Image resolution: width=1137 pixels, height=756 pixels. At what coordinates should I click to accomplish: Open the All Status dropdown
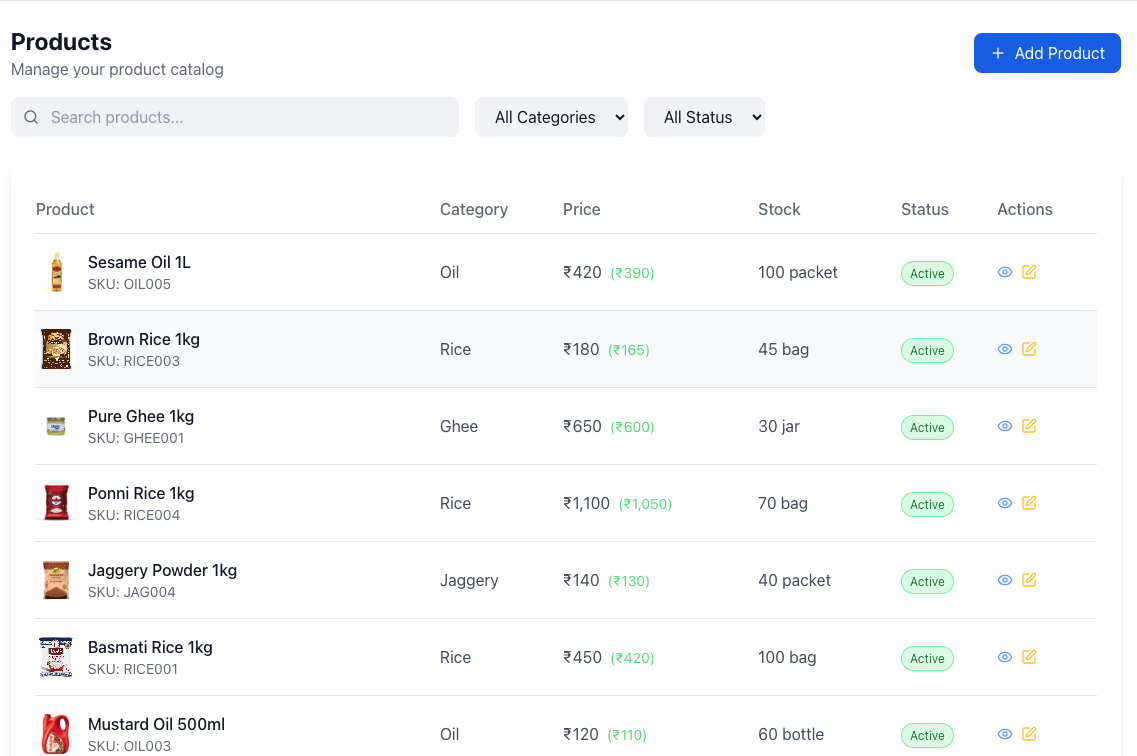(x=704, y=117)
